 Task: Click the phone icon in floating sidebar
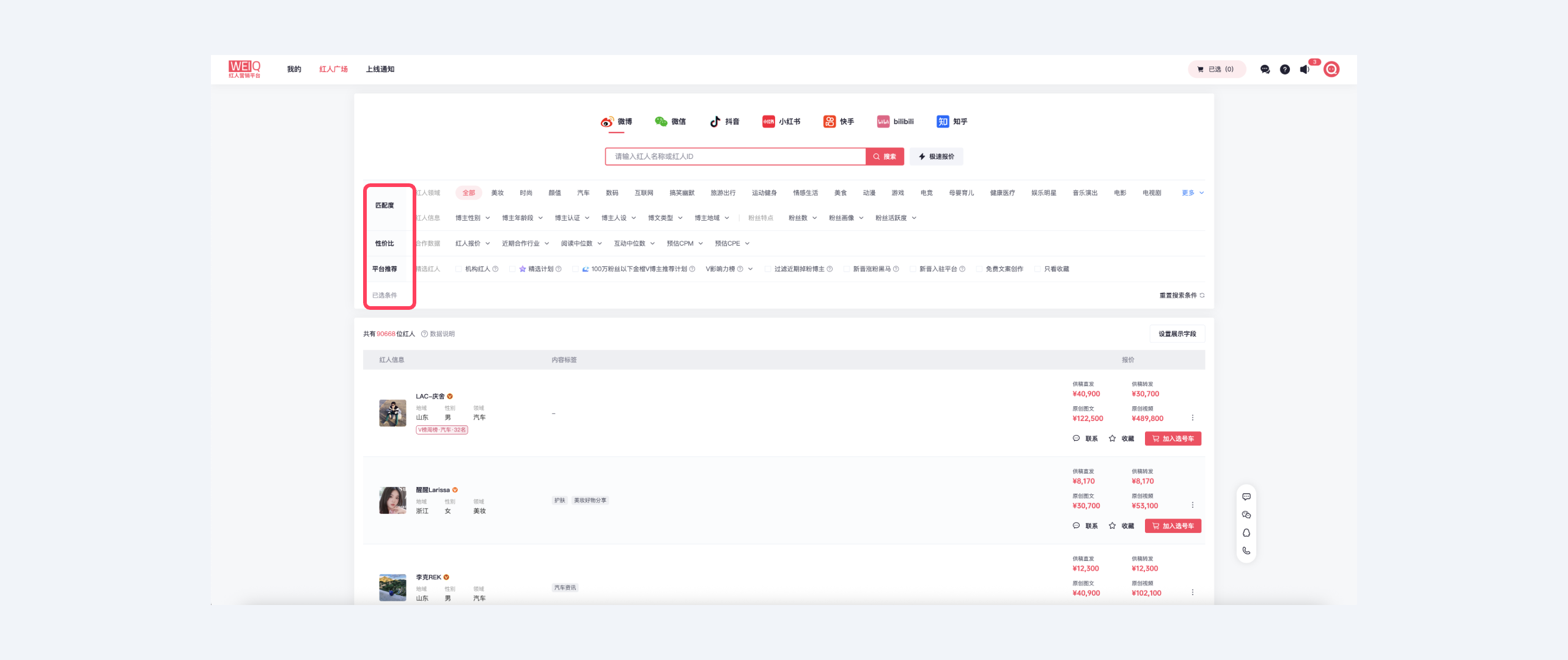click(x=1246, y=551)
